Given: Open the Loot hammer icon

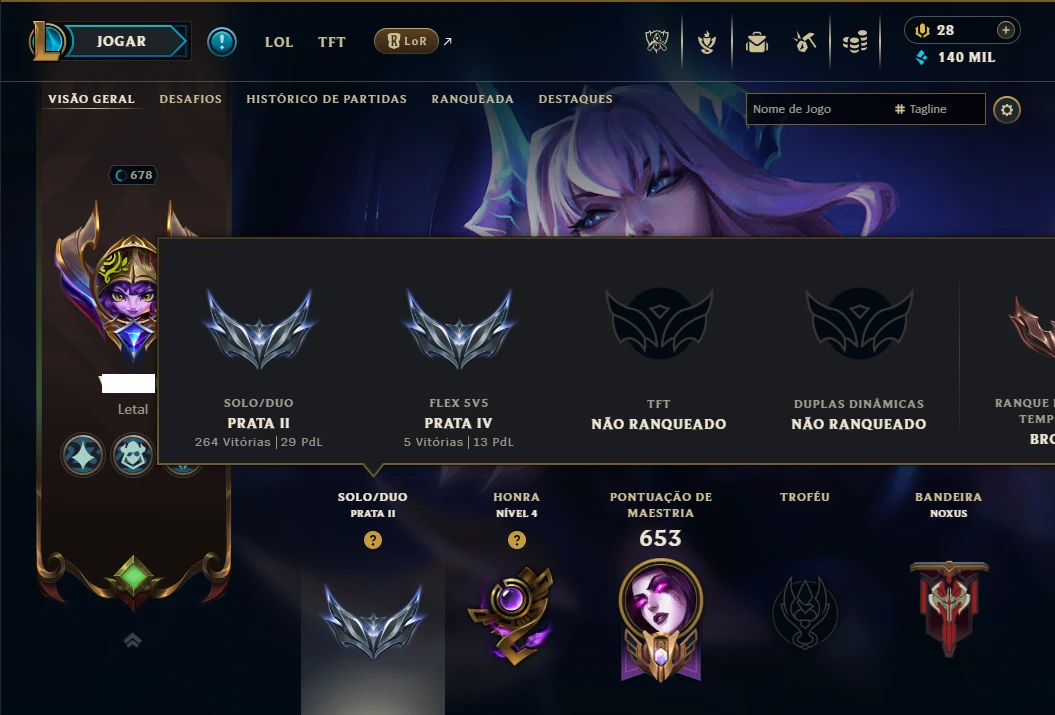Looking at the screenshot, I should tap(805, 42).
